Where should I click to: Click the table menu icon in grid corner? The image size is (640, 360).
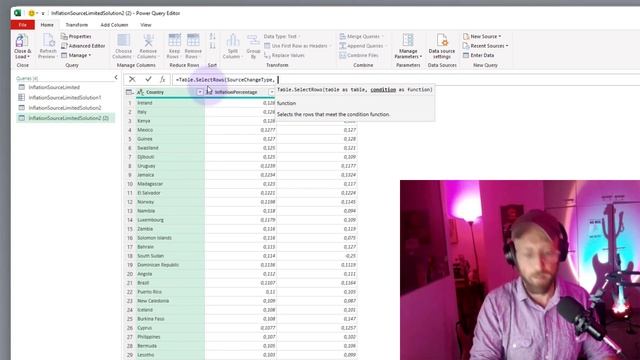129,92
